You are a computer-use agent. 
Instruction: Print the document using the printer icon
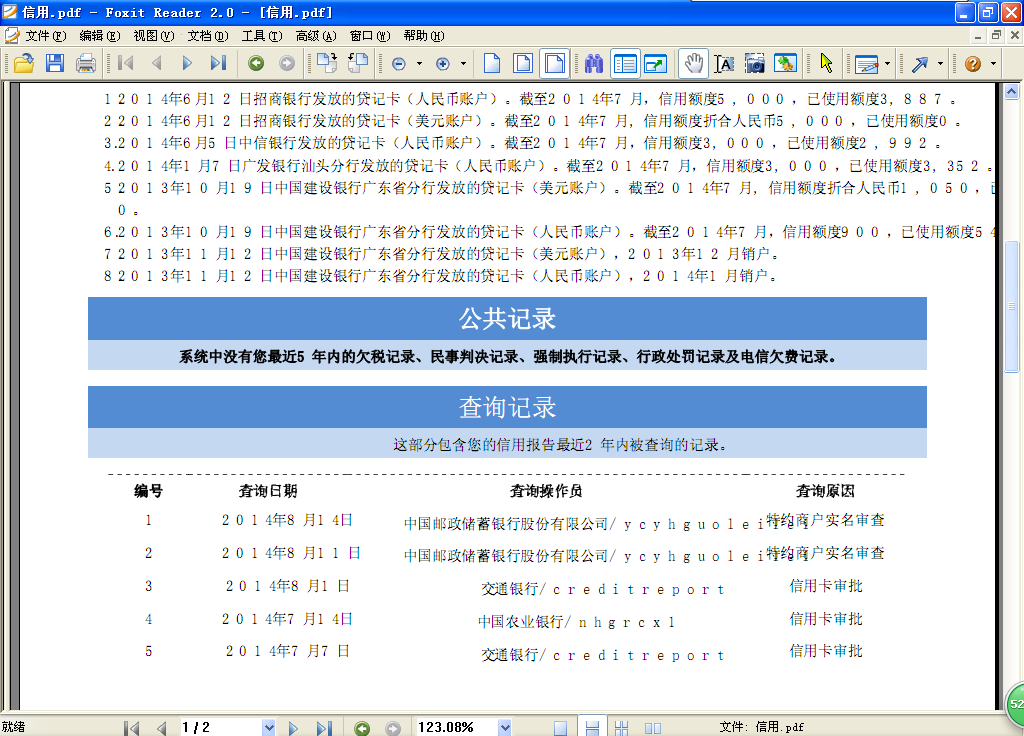(x=86, y=63)
